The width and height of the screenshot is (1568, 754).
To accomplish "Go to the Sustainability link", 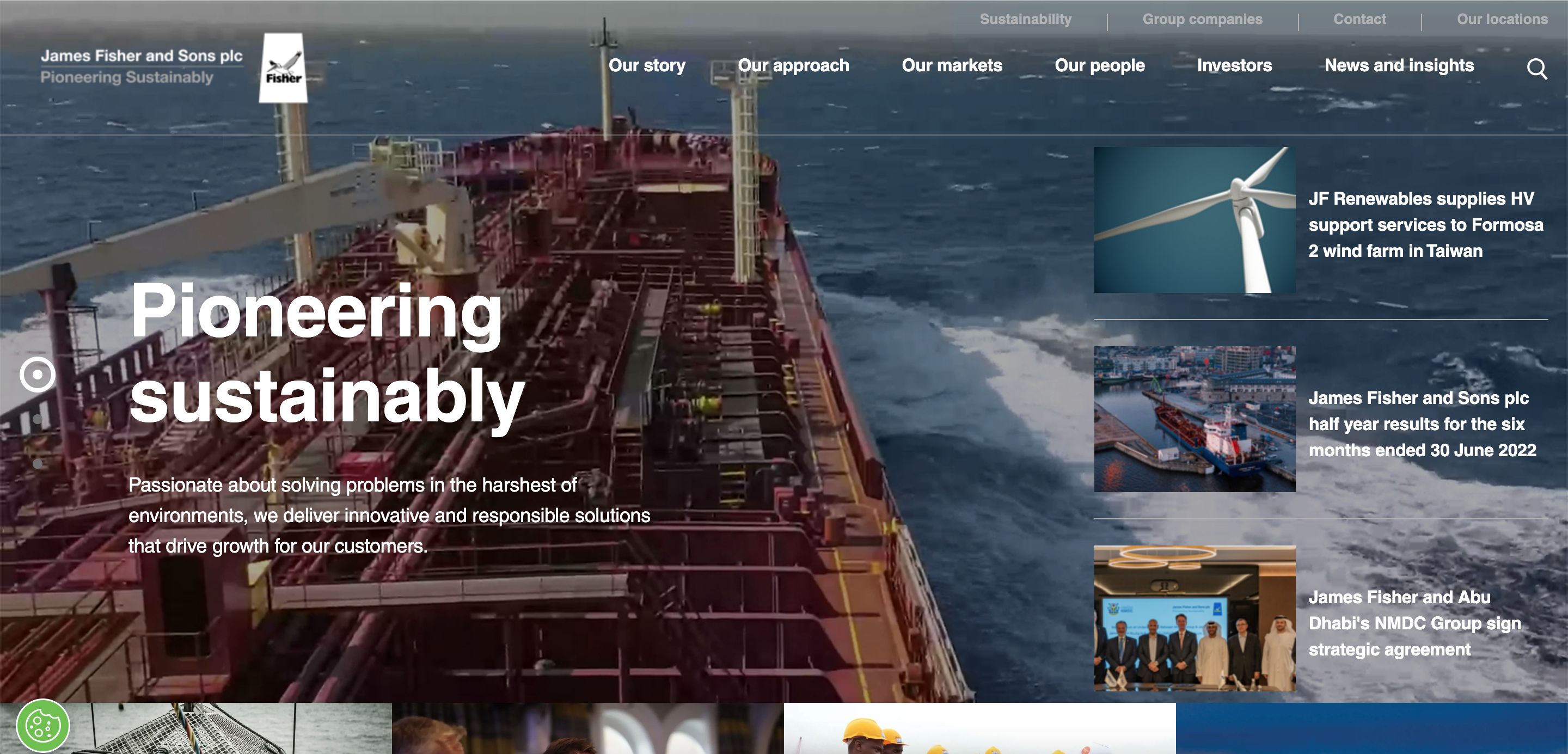I will pyautogui.click(x=1025, y=19).
